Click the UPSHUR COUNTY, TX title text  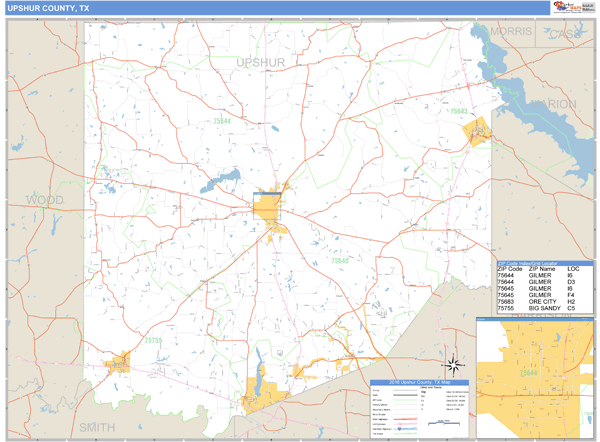click(48, 8)
